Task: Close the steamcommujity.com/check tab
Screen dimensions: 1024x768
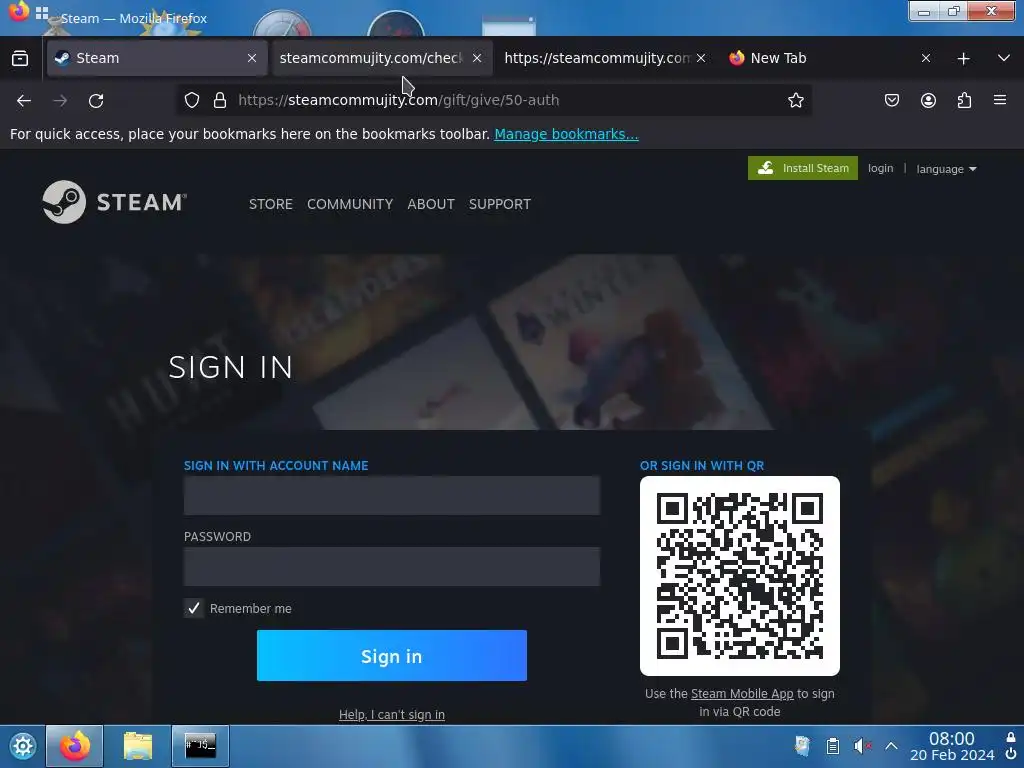Action: coord(477,58)
